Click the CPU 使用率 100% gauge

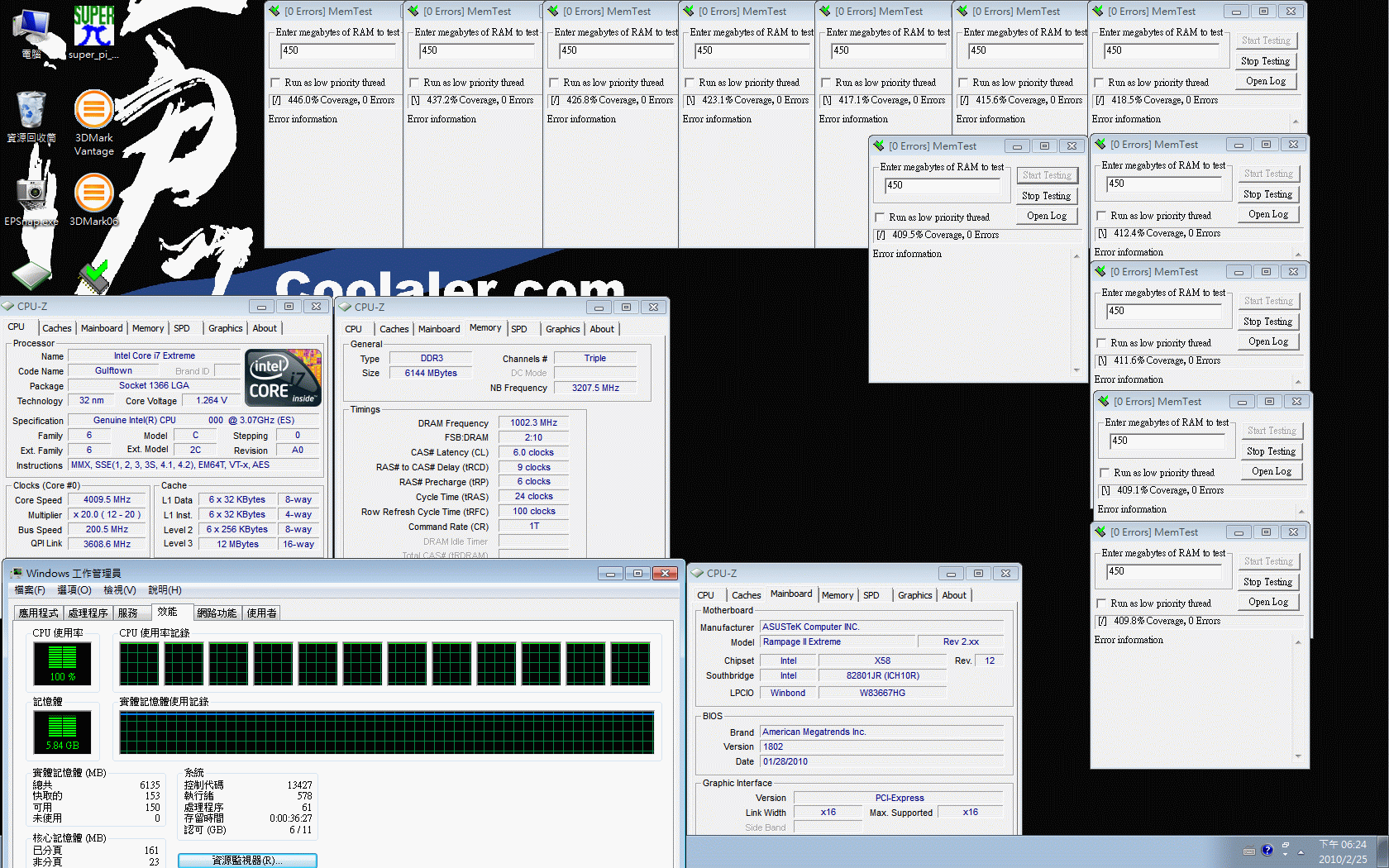tap(62, 664)
